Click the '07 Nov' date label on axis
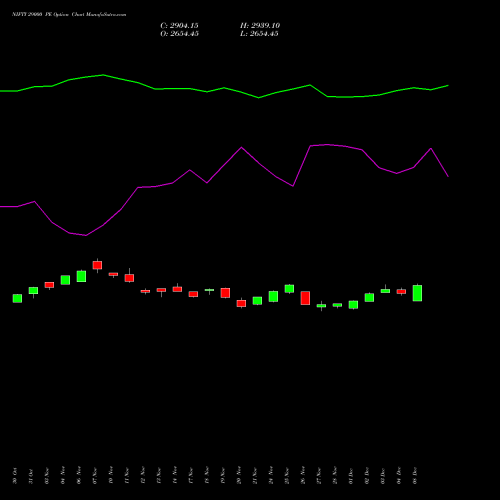 point(95,476)
